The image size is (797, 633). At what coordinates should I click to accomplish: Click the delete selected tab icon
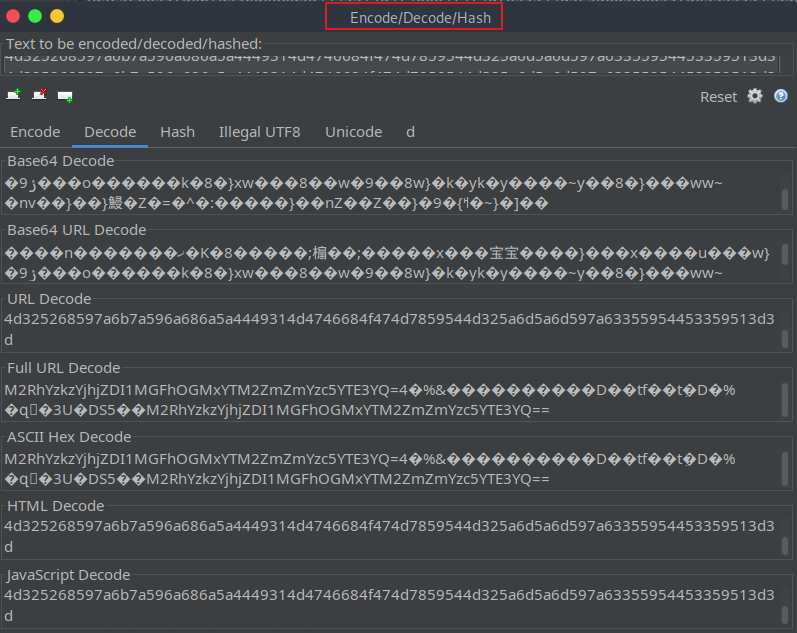coord(39,96)
